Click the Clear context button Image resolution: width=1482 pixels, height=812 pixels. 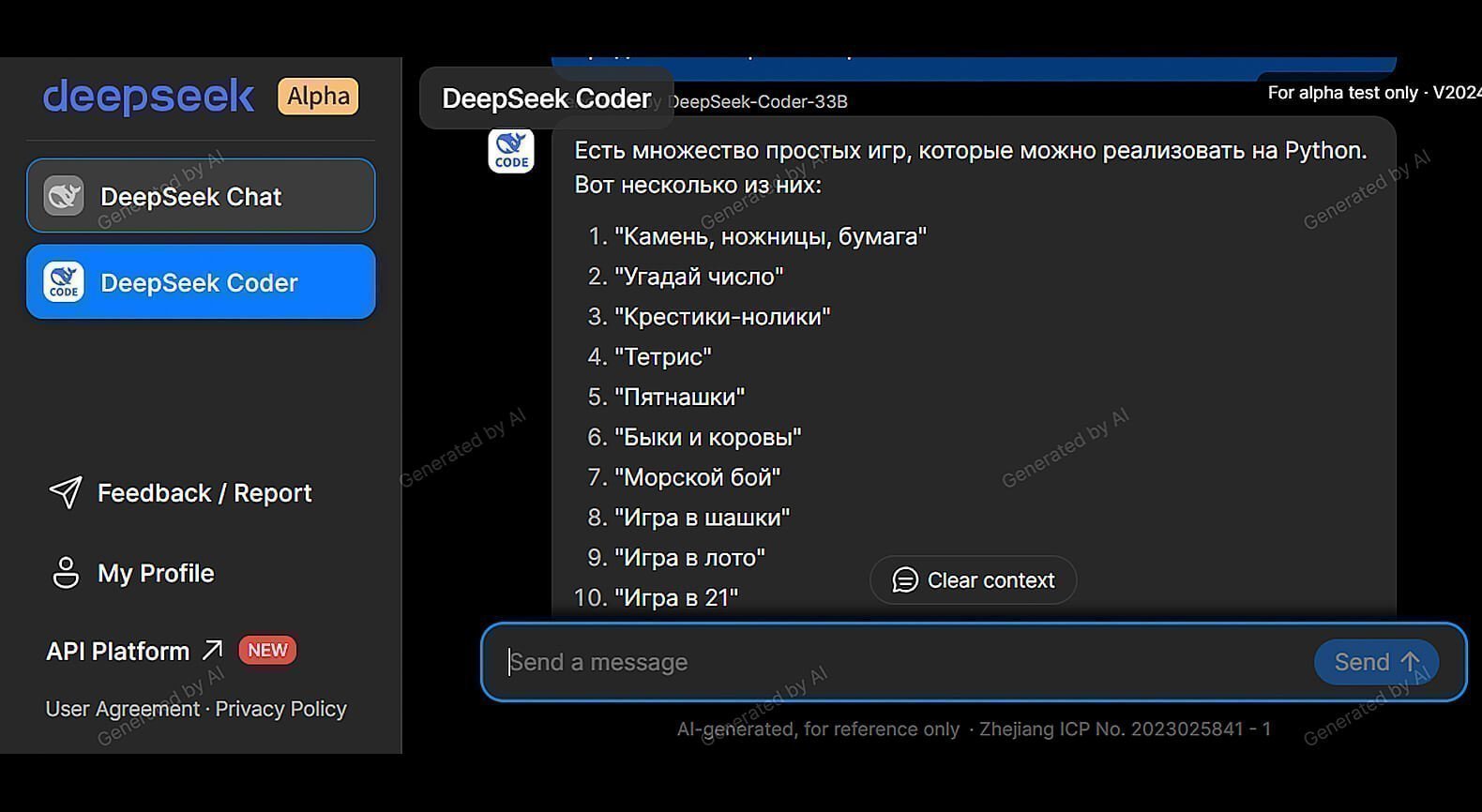pyautogui.click(x=973, y=580)
